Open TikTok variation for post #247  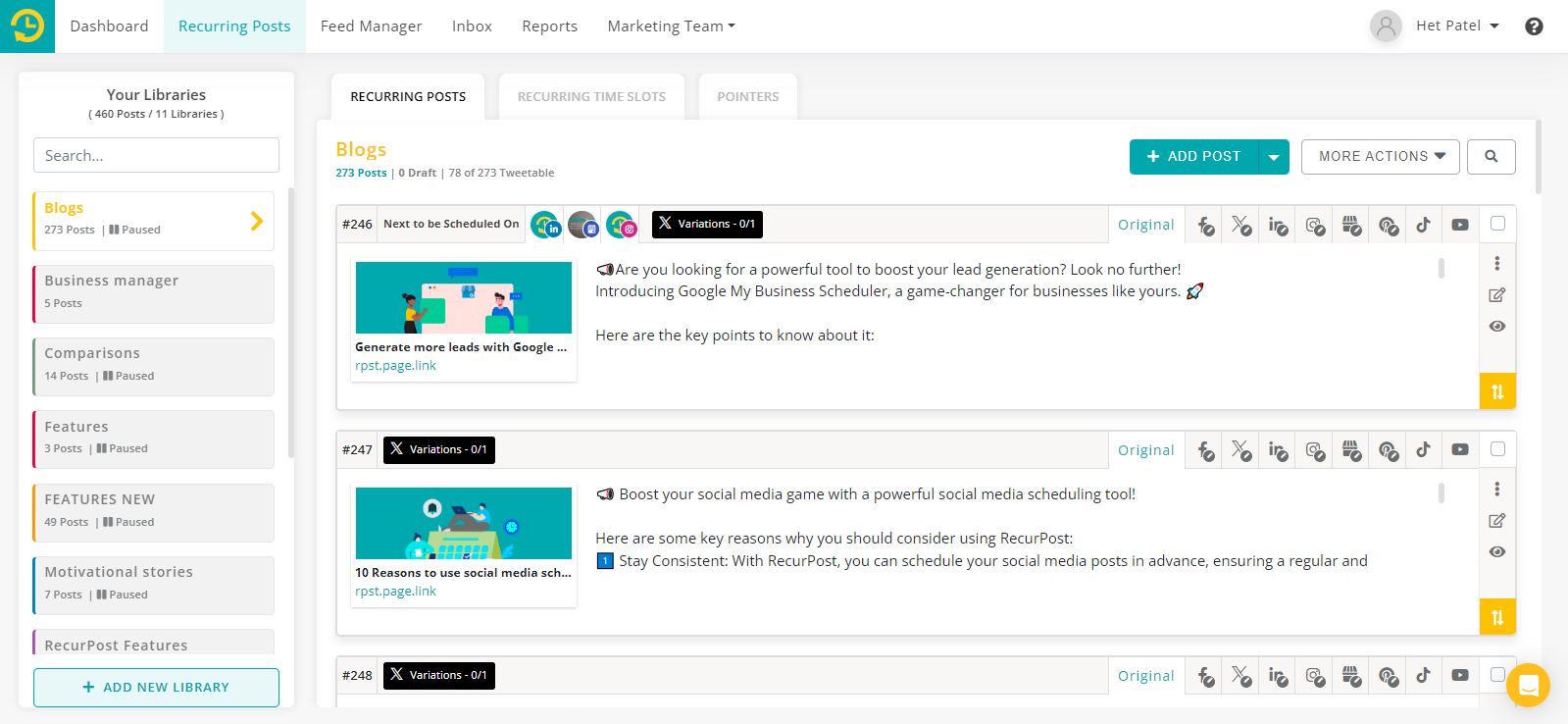point(1423,450)
